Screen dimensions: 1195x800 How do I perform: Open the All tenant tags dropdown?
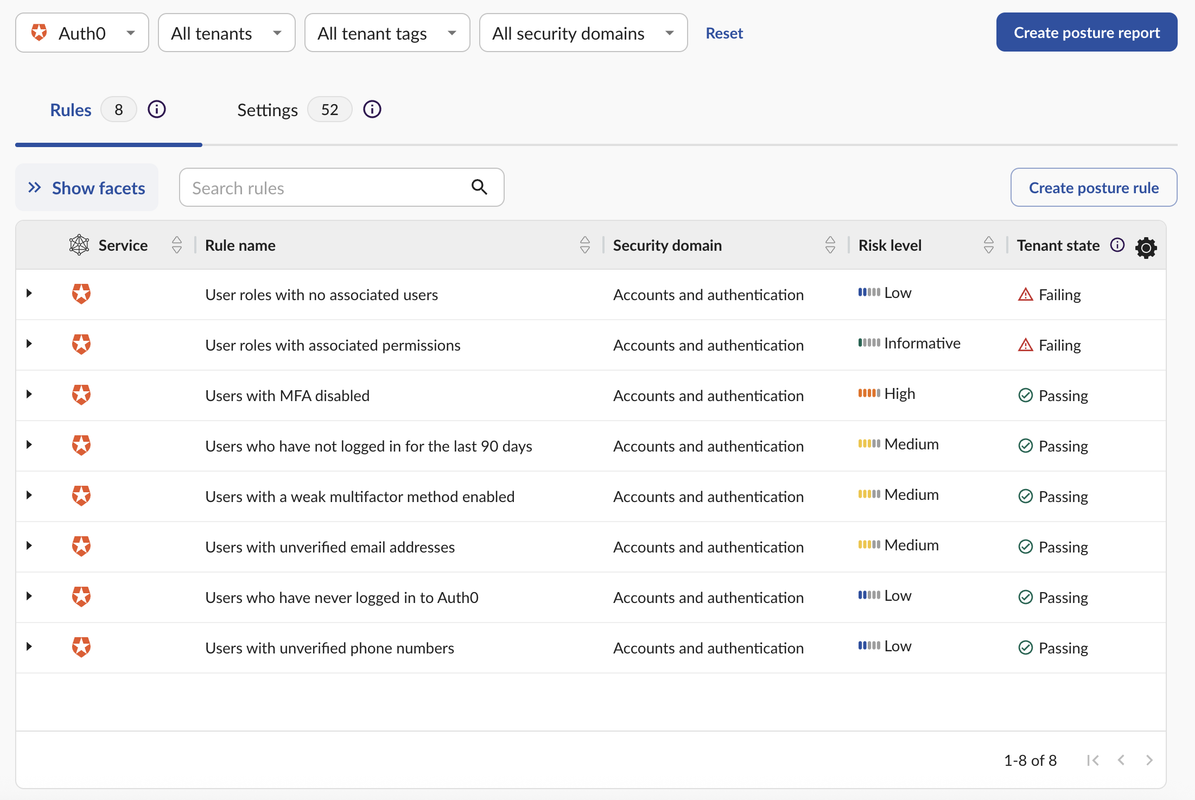point(386,33)
